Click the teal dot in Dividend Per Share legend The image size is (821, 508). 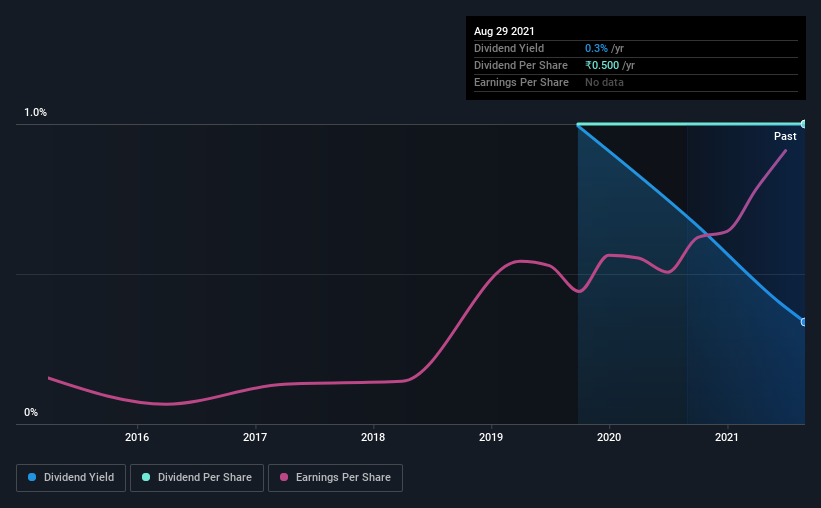146,478
